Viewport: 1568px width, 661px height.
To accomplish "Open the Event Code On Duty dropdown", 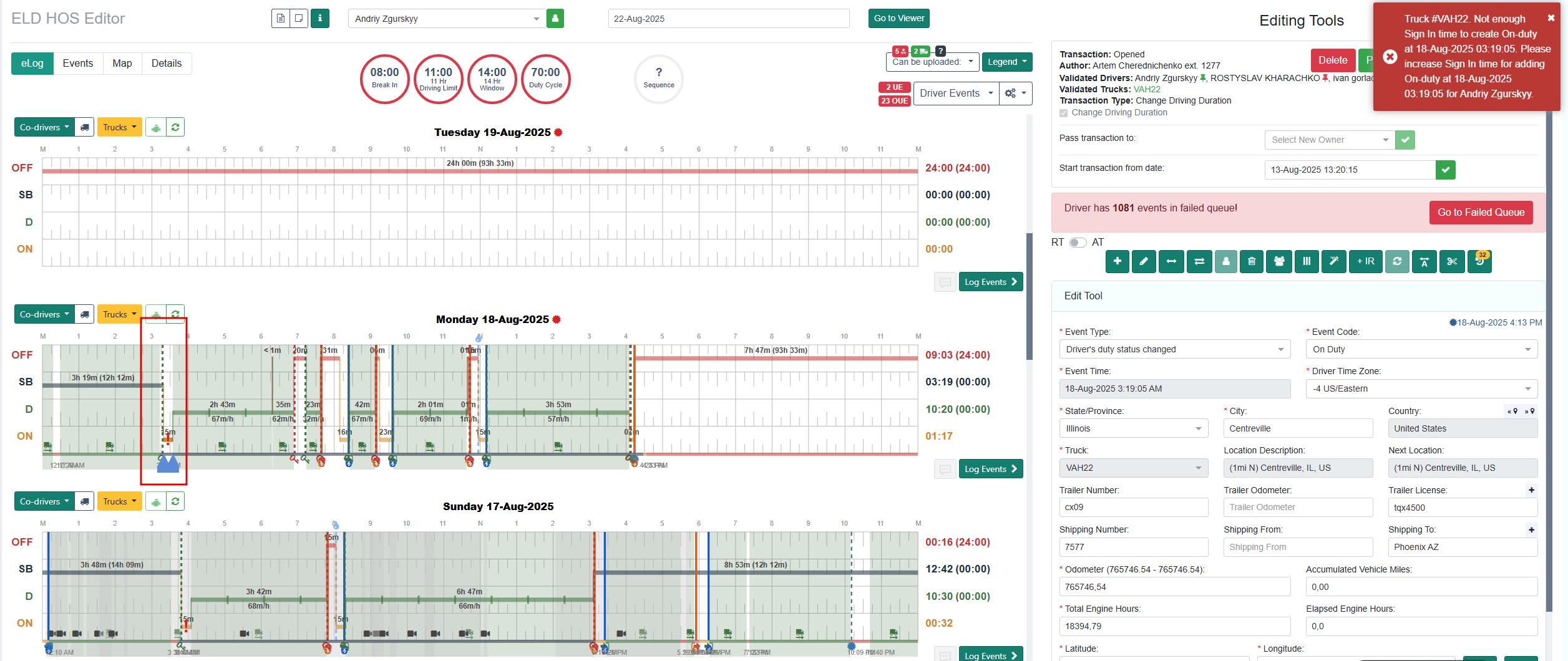I will (x=1421, y=349).
